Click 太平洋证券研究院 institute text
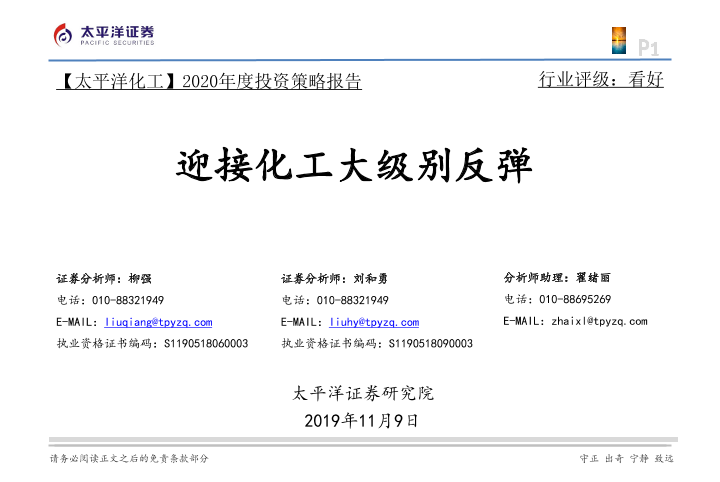720x482 pixels. tap(362, 393)
